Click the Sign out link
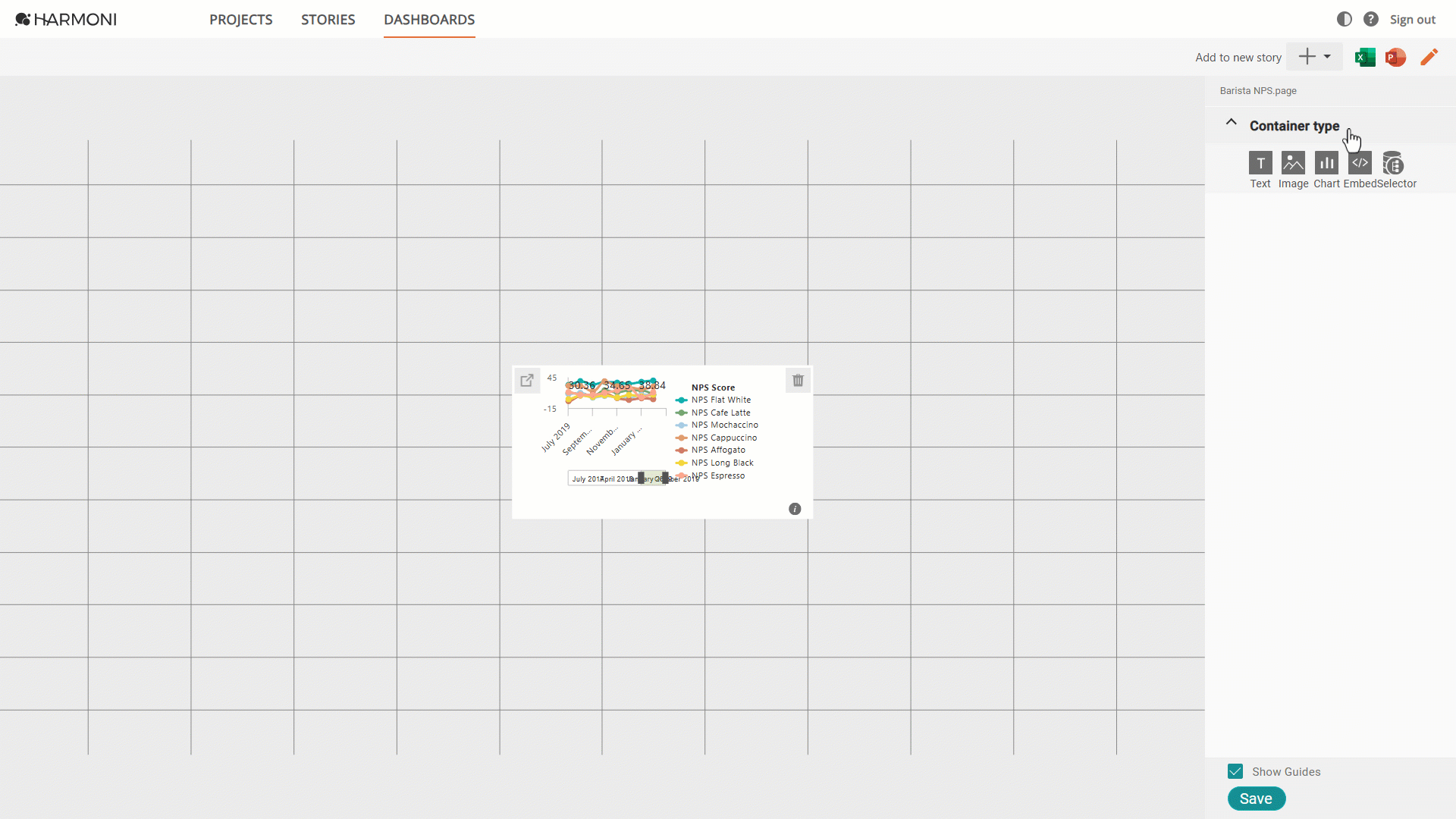Image resolution: width=1456 pixels, height=819 pixels. (x=1412, y=20)
